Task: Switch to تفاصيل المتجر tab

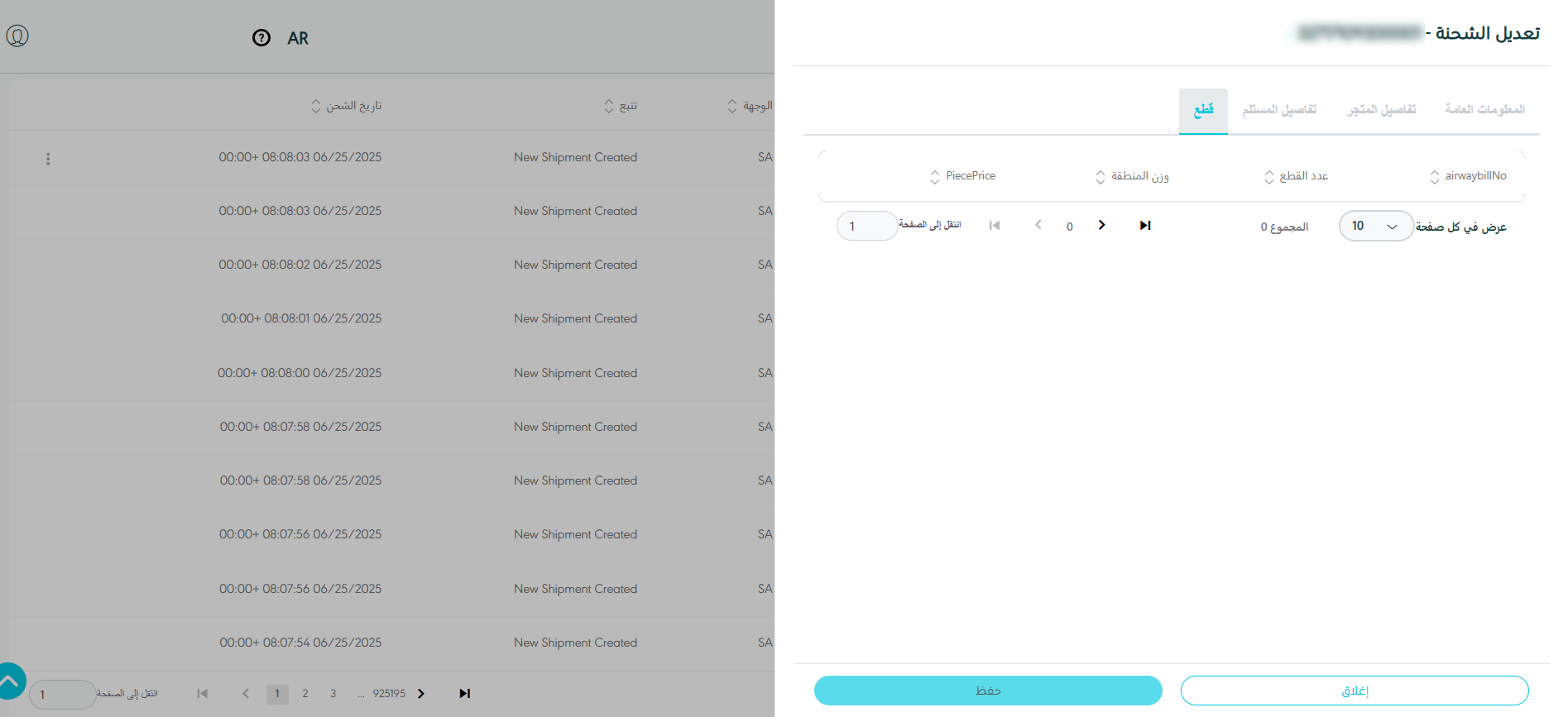Action: pos(1381,110)
